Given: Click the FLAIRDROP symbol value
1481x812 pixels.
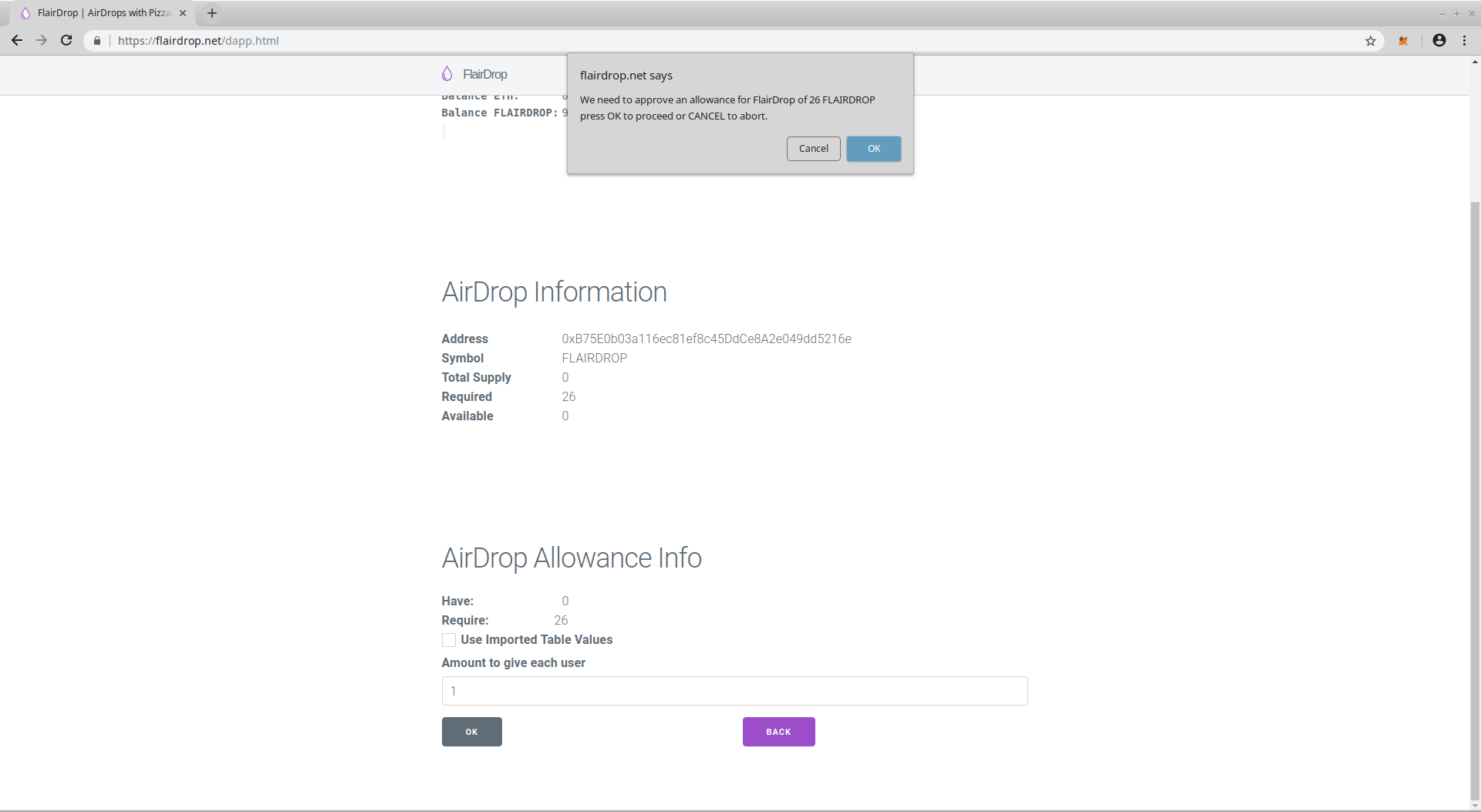Looking at the screenshot, I should [x=595, y=359].
